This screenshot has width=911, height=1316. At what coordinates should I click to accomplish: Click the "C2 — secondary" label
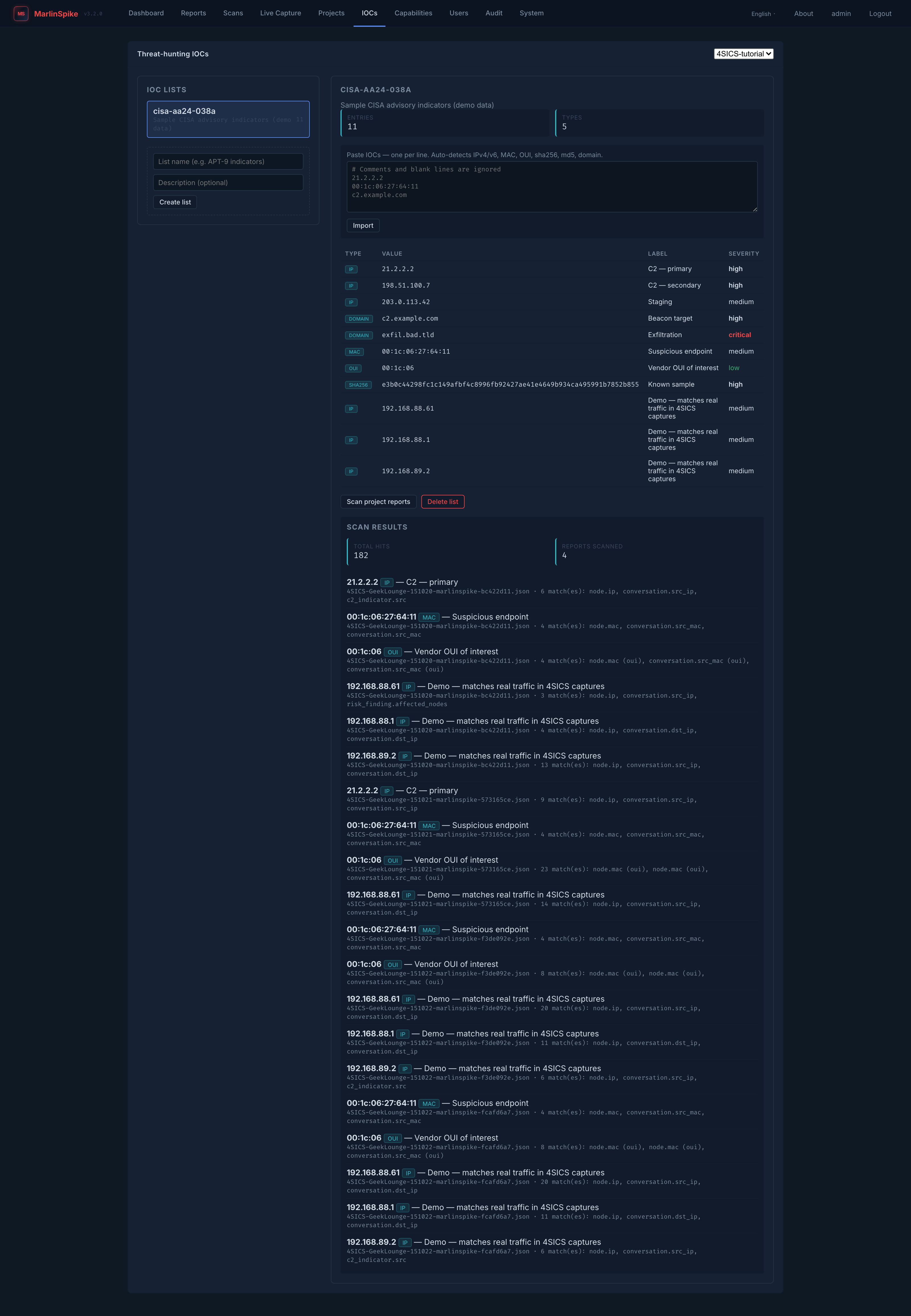674,286
